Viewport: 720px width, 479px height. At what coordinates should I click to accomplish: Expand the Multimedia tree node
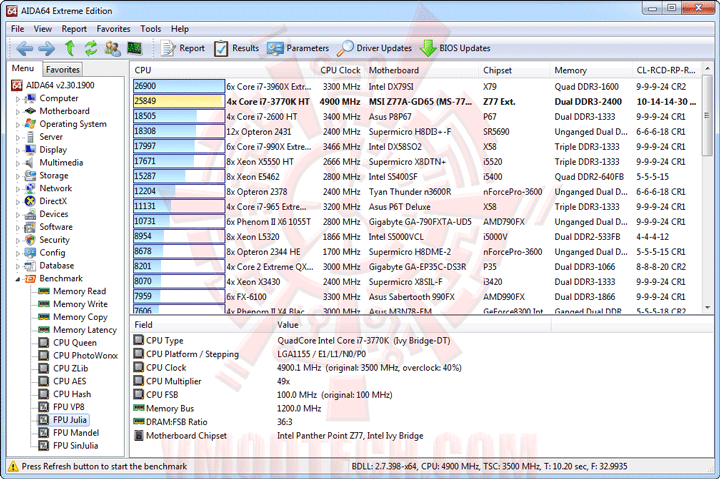[17, 163]
